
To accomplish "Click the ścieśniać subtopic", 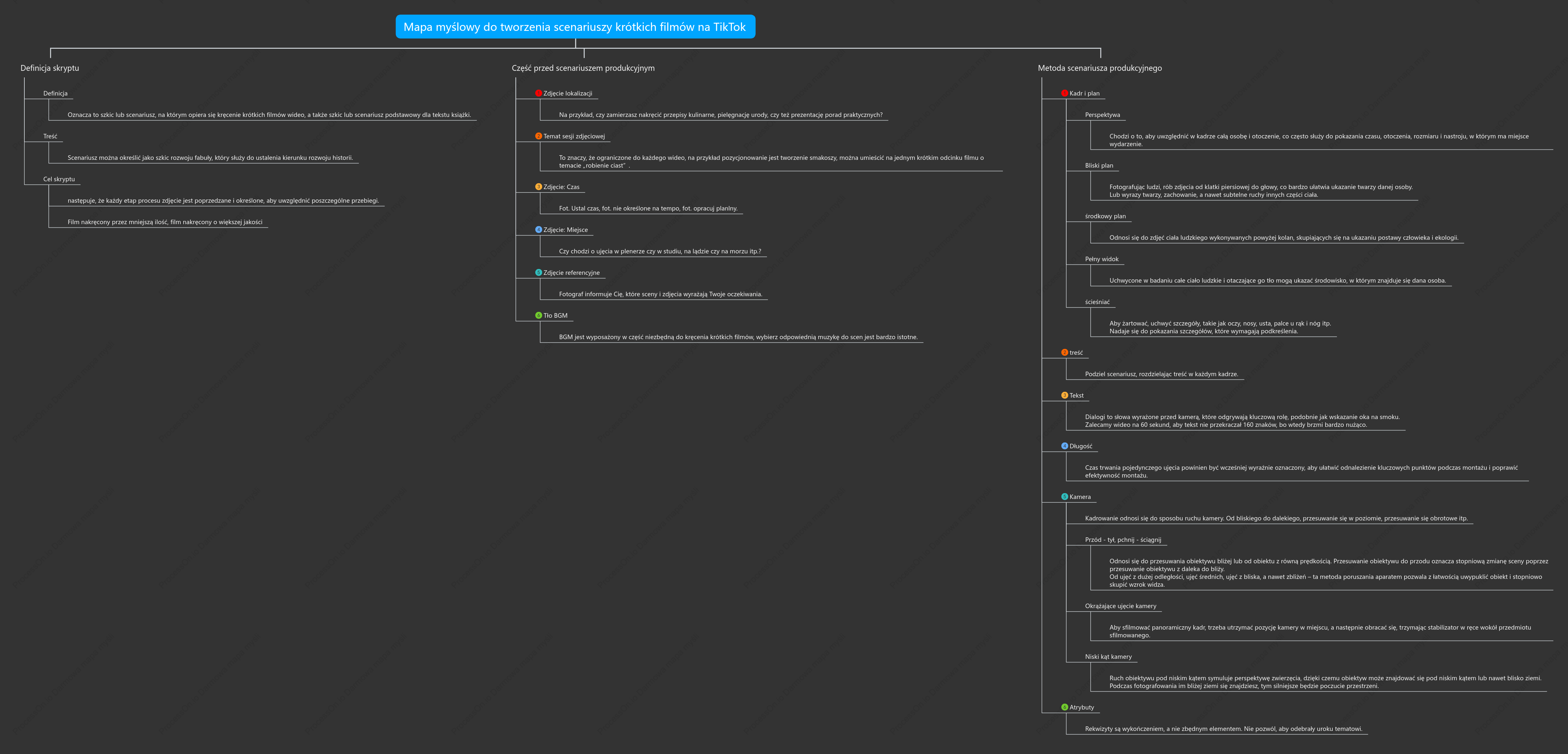I will [1097, 302].
